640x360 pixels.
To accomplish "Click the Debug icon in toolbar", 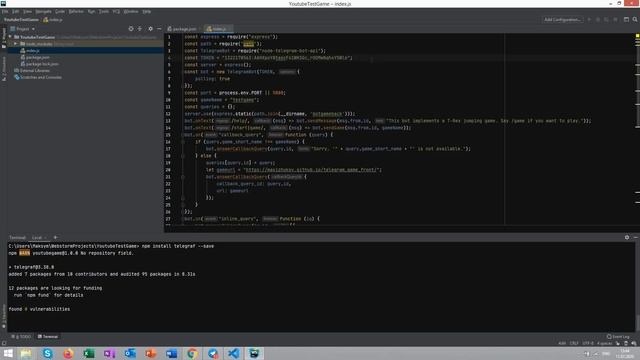I will pyautogui.click(x=598, y=20).
